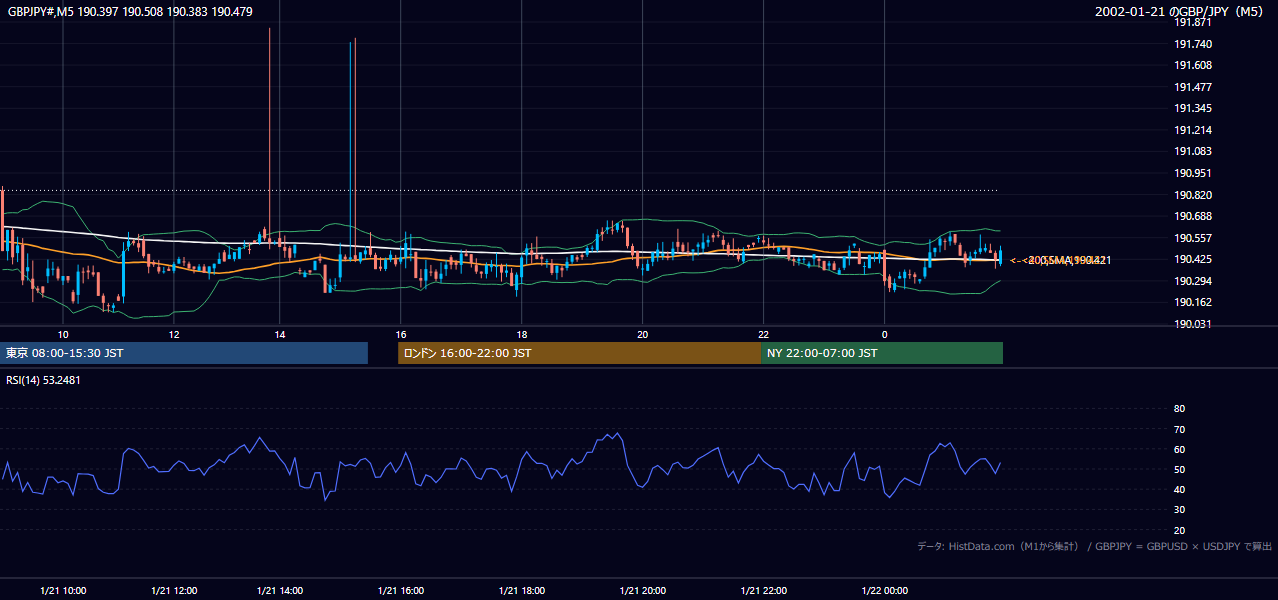This screenshot has width=1278, height=600.
Task: Click the 191.345 price scale label
Action: click(1192, 108)
